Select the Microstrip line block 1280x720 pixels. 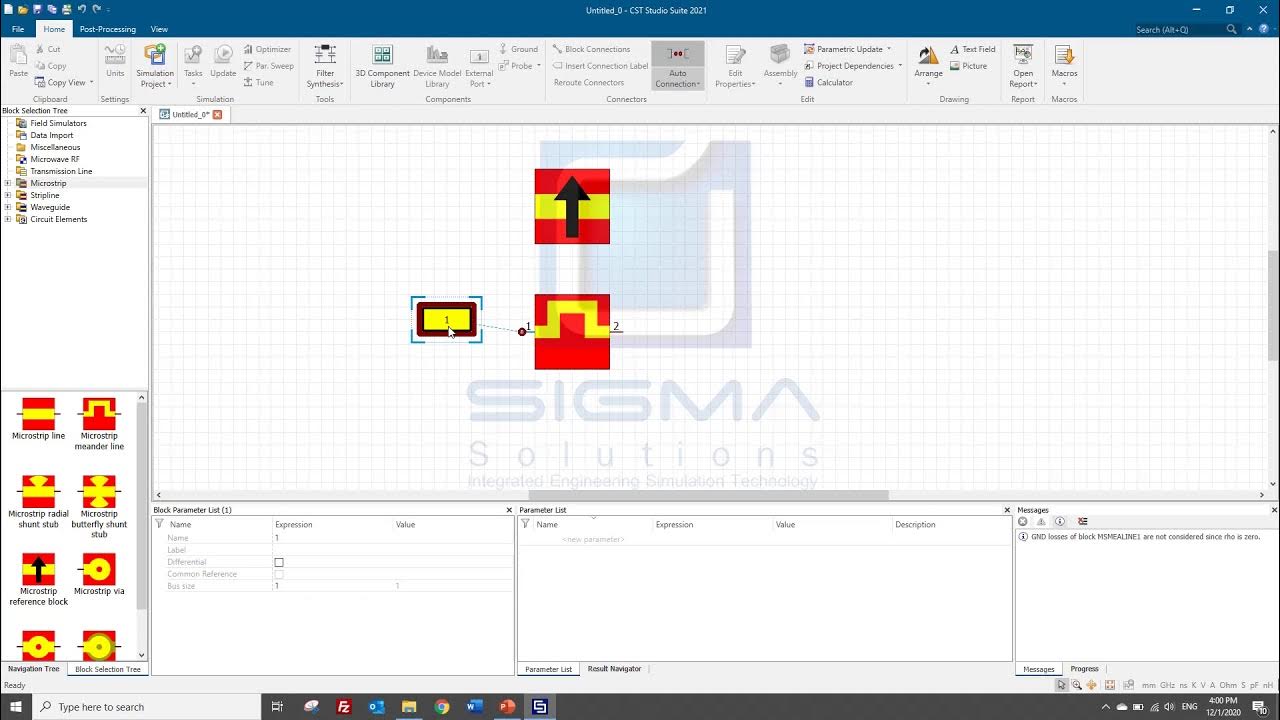point(38,419)
